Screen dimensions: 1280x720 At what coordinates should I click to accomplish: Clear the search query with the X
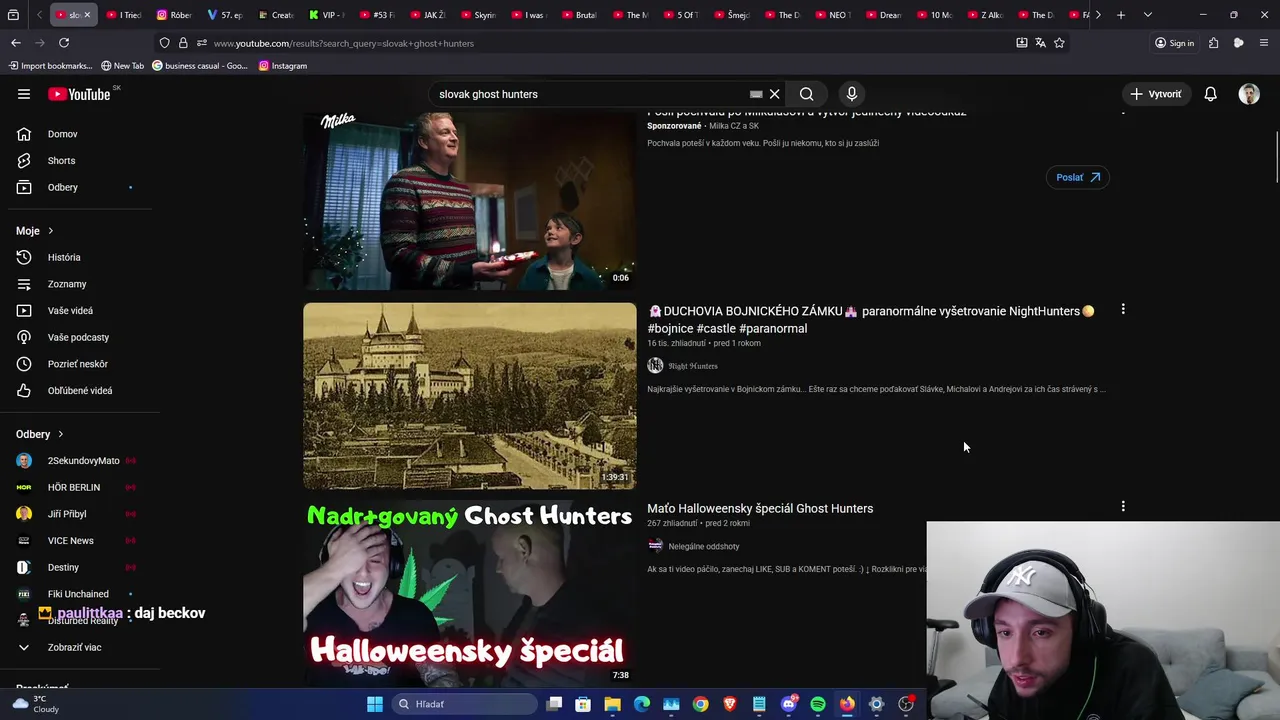coord(774,94)
